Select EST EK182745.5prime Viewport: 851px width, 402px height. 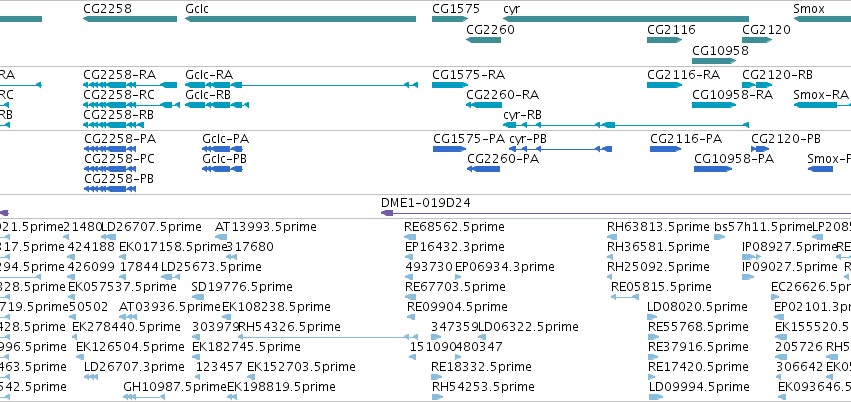246,347
